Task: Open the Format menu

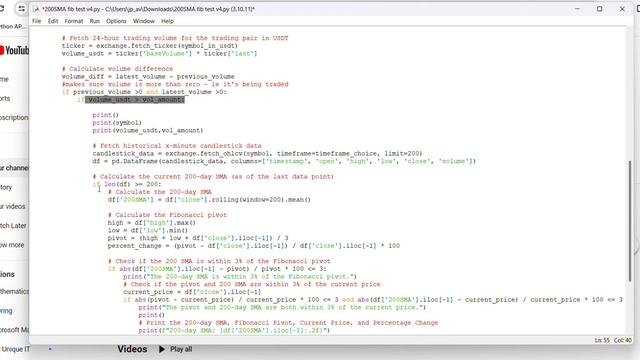Action: (74, 21)
